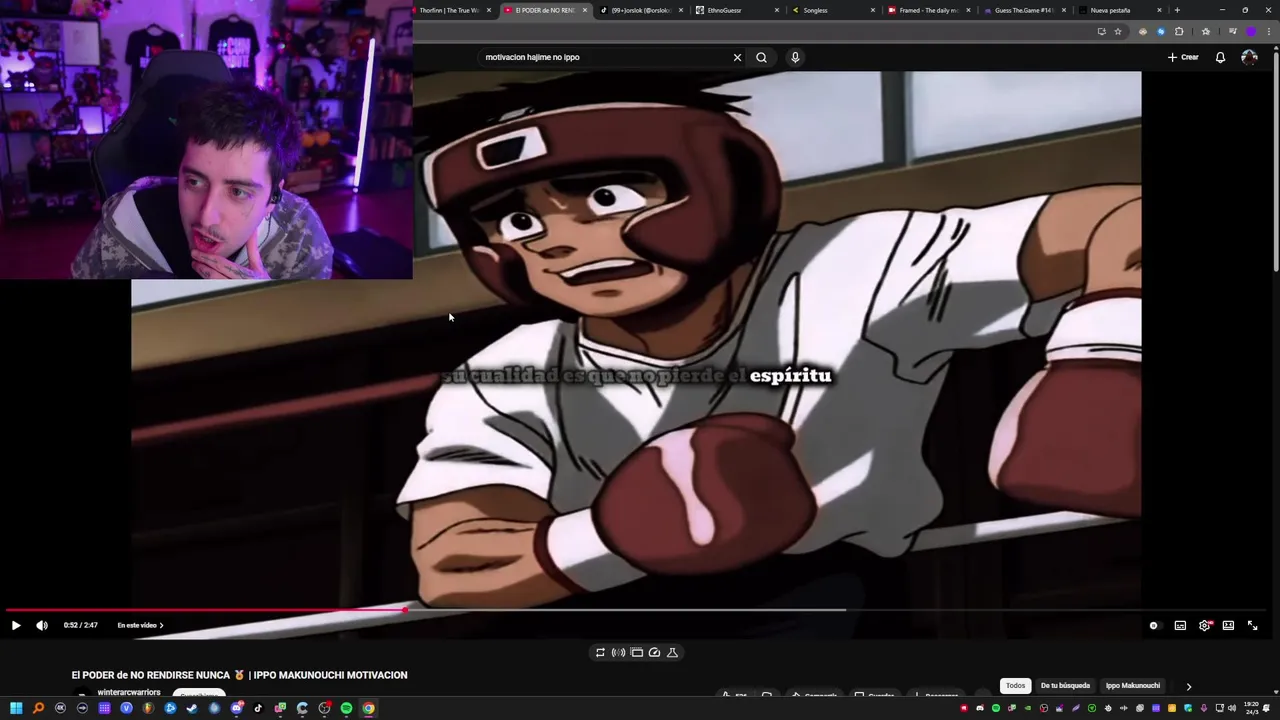Viewport: 1280px width, 720px height.
Task: Mute the video volume speaker icon
Action: [42, 625]
